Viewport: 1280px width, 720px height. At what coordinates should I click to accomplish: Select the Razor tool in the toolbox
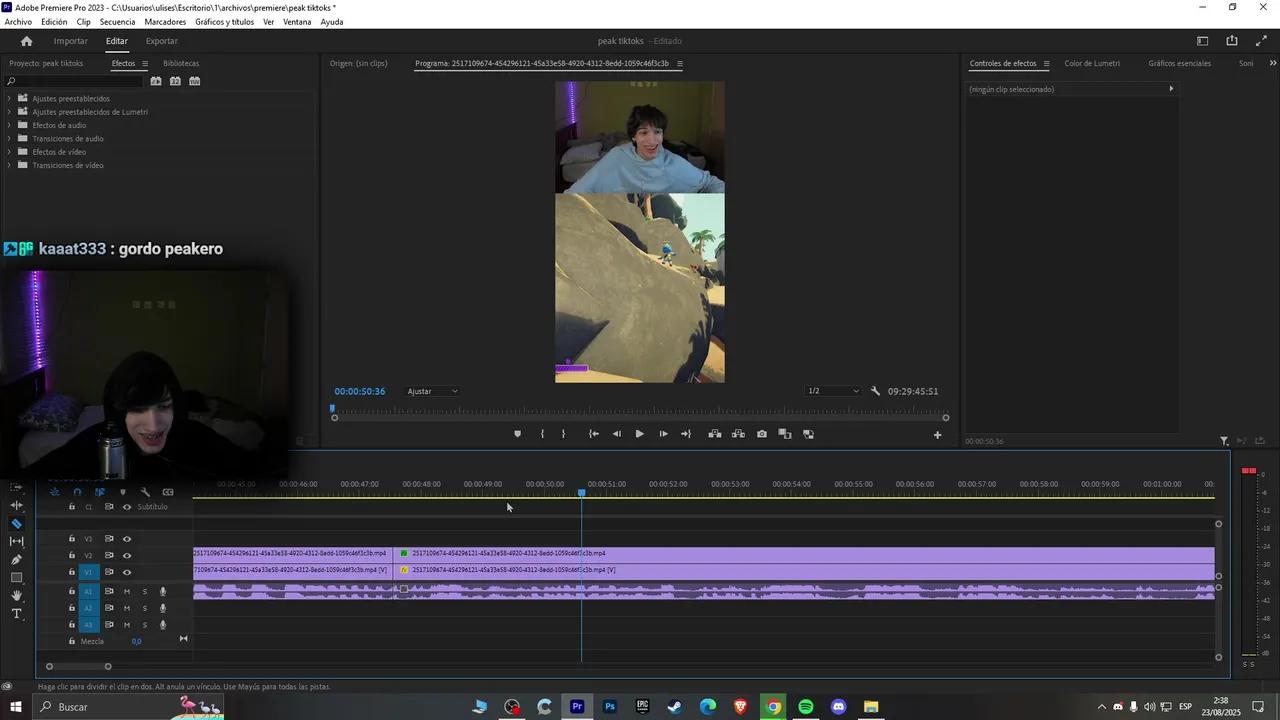point(17,524)
